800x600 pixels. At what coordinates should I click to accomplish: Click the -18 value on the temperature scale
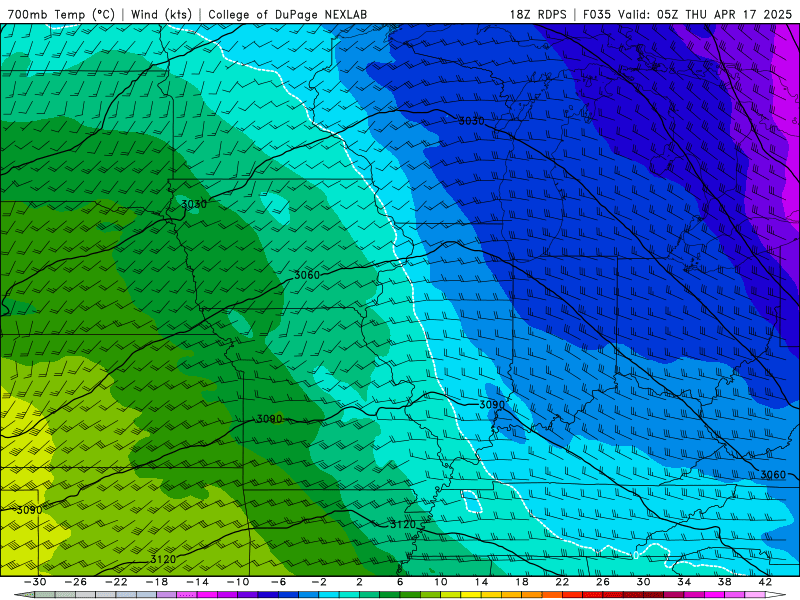[157, 582]
